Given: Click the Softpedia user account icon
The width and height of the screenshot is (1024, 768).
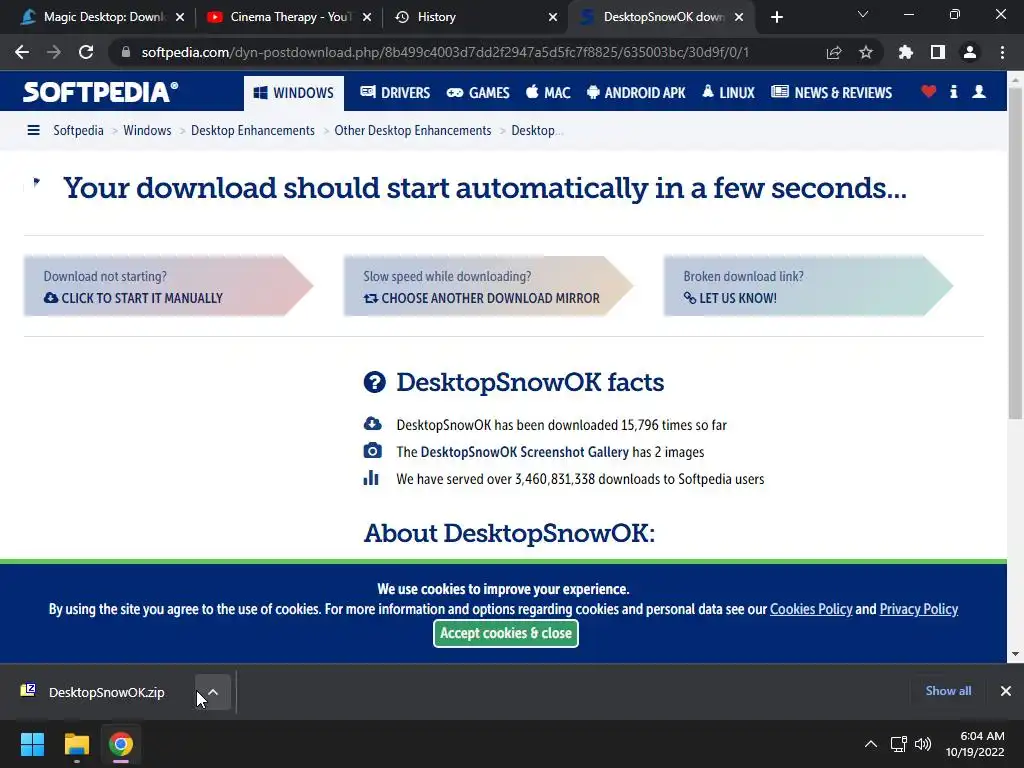Looking at the screenshot, I should (979, 92).
